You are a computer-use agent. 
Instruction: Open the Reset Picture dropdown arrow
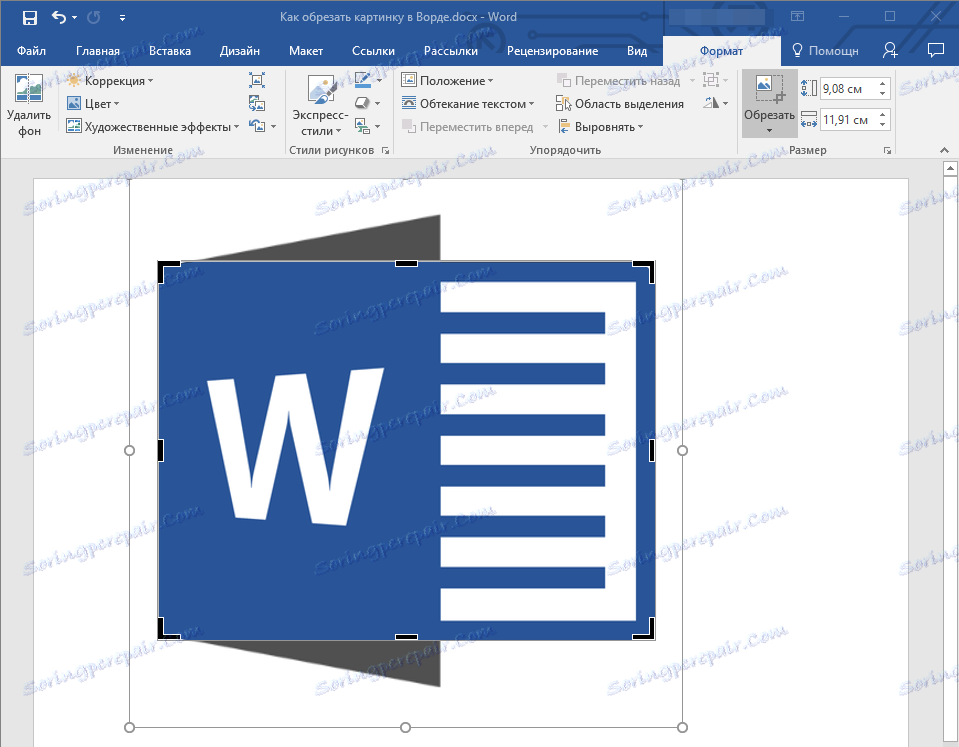(273, 127)
